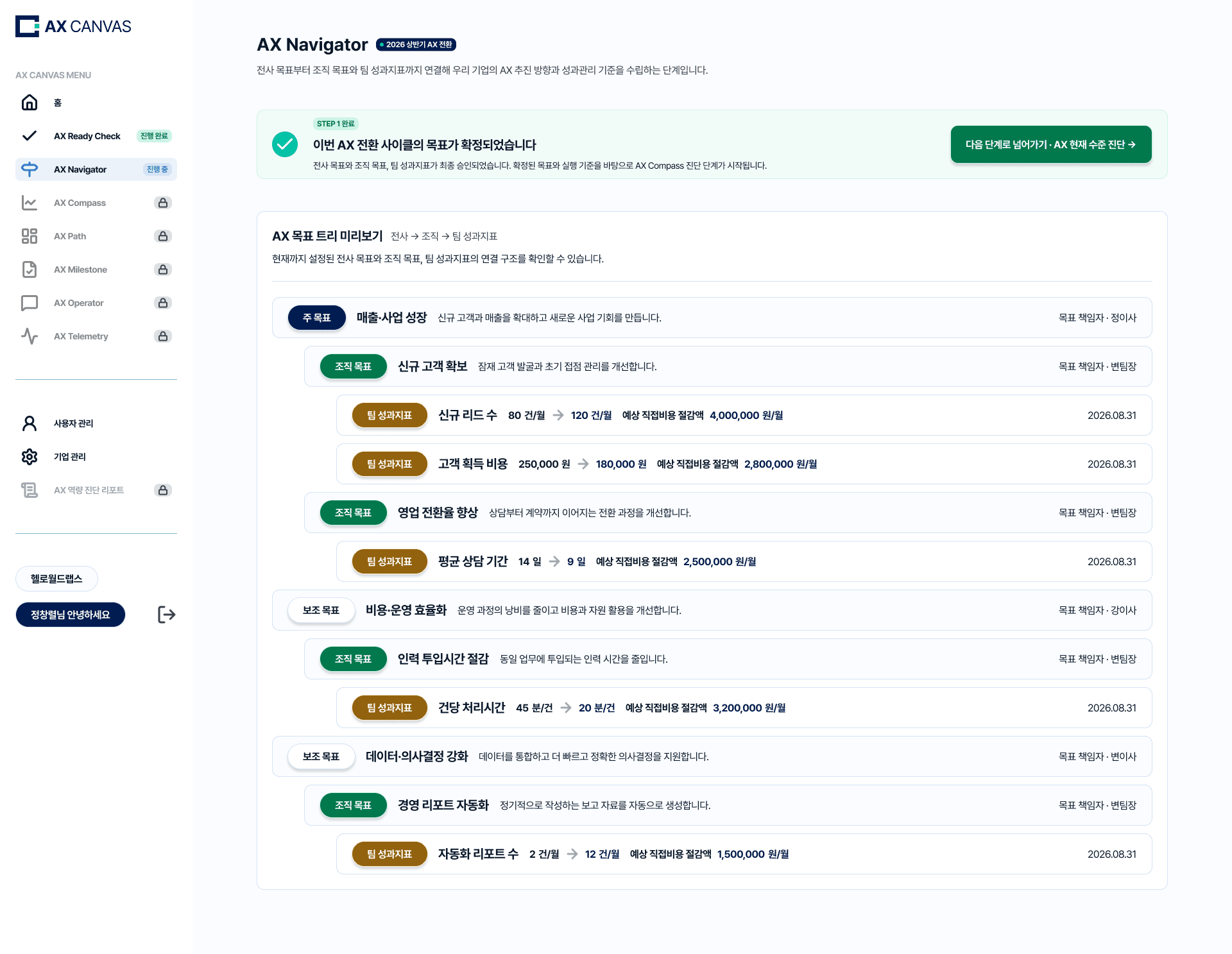Click the 주 목표 badge
Viewport: 1232px width, 954px height.
[317, 318]
